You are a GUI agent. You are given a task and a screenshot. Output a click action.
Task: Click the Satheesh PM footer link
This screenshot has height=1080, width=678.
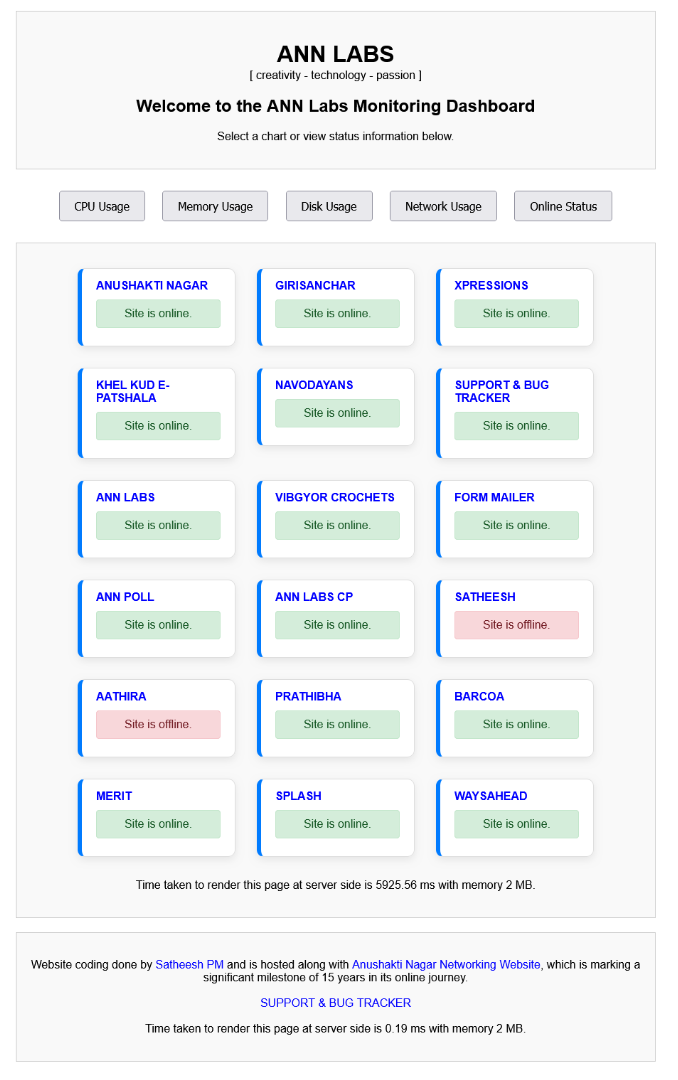click(190, 965)
